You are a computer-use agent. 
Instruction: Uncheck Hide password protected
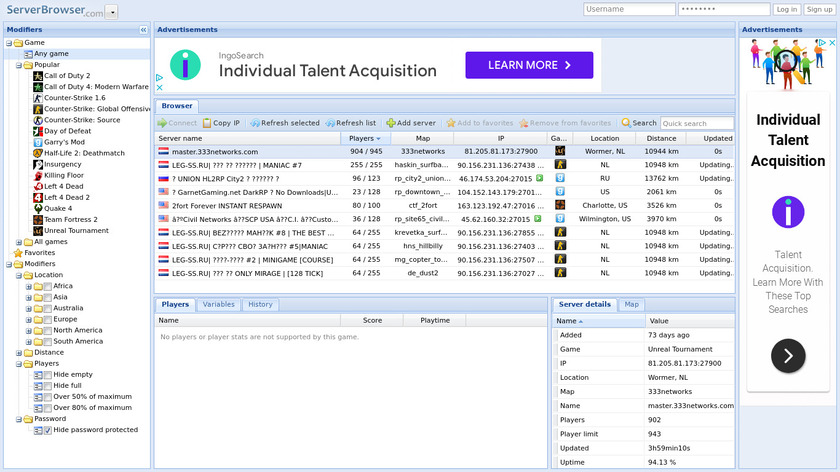click(47, 430)
